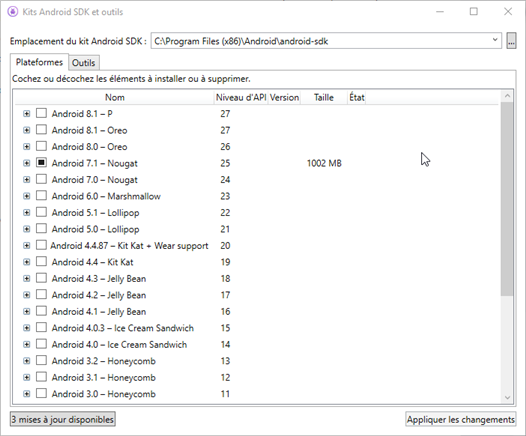Click API level 11 cell
Screen dimensions: 526x436
point(225,394)
